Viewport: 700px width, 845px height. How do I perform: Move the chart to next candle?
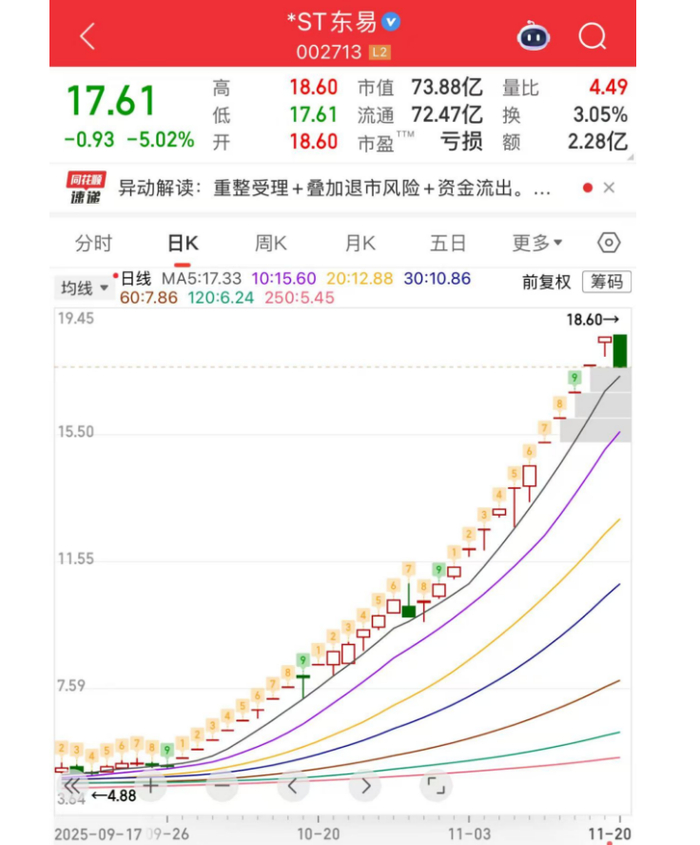(366, 786)
